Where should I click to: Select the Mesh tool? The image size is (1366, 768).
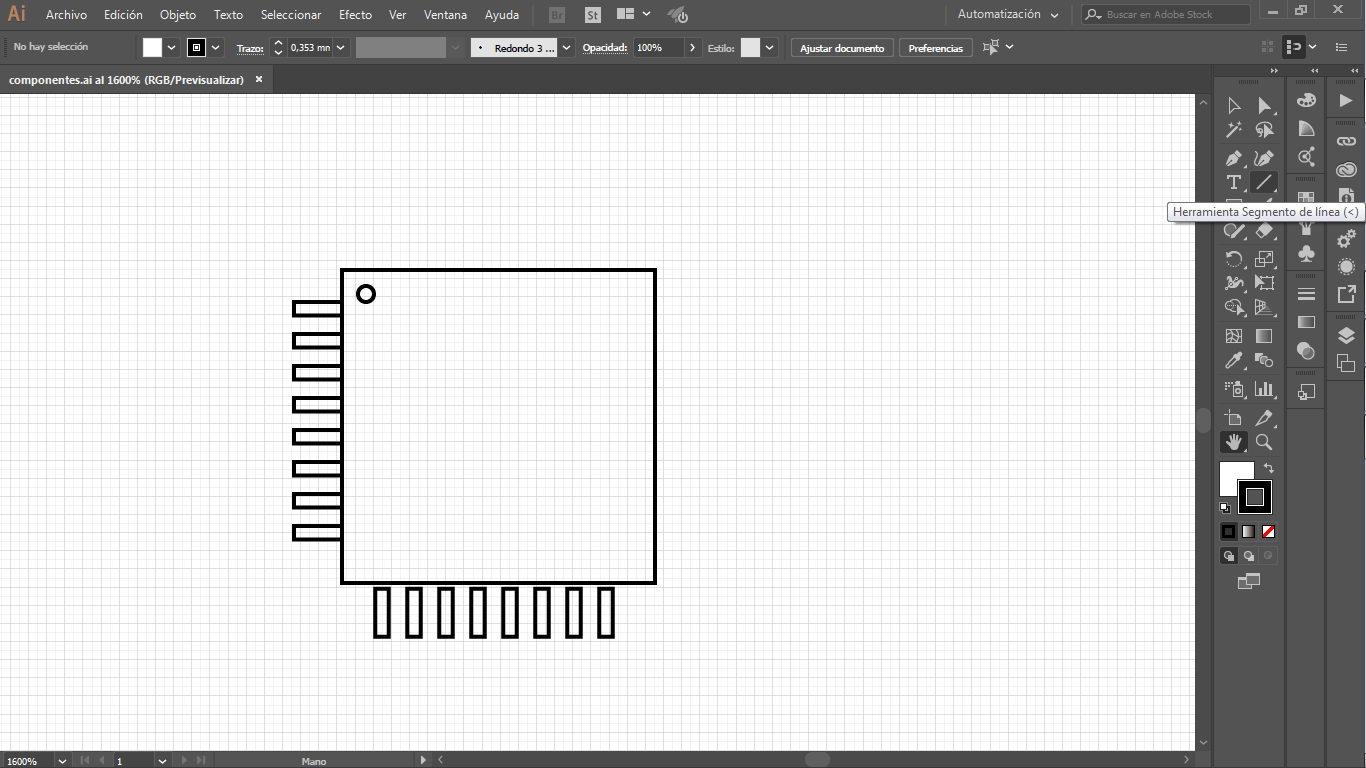coord(1234,336)
